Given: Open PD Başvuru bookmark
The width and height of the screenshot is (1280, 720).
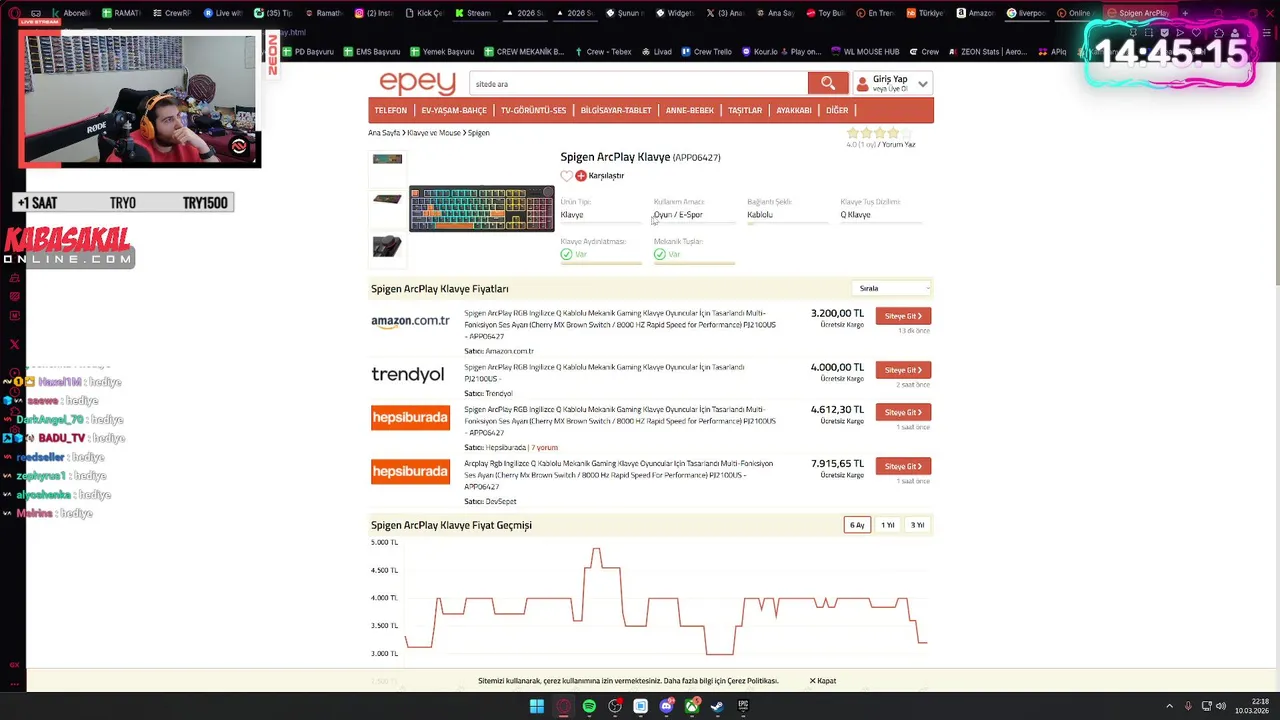Looking at the screenshot, I should pos(308,51).
